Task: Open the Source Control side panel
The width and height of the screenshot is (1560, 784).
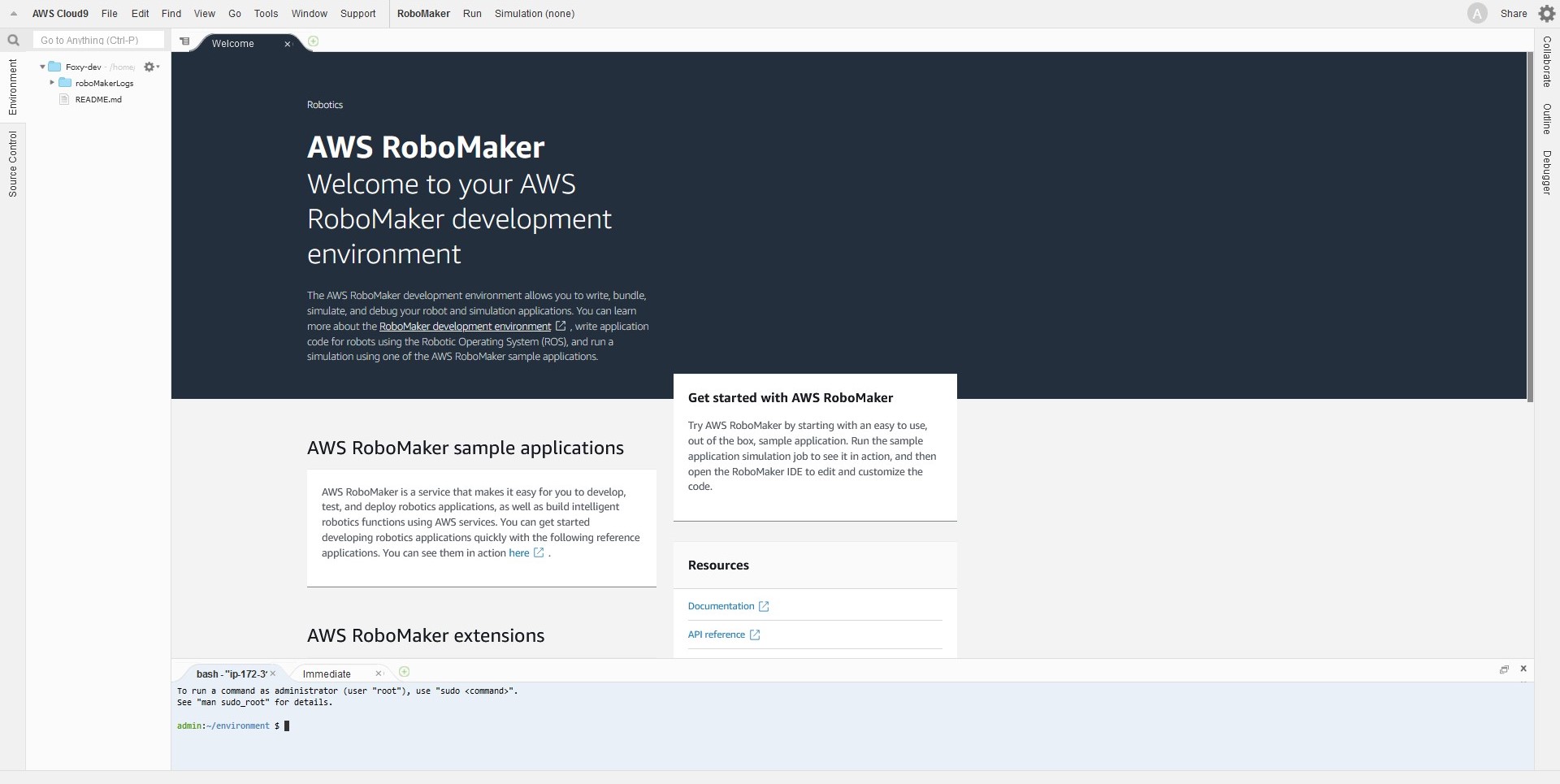Action: tap(13, 164)
